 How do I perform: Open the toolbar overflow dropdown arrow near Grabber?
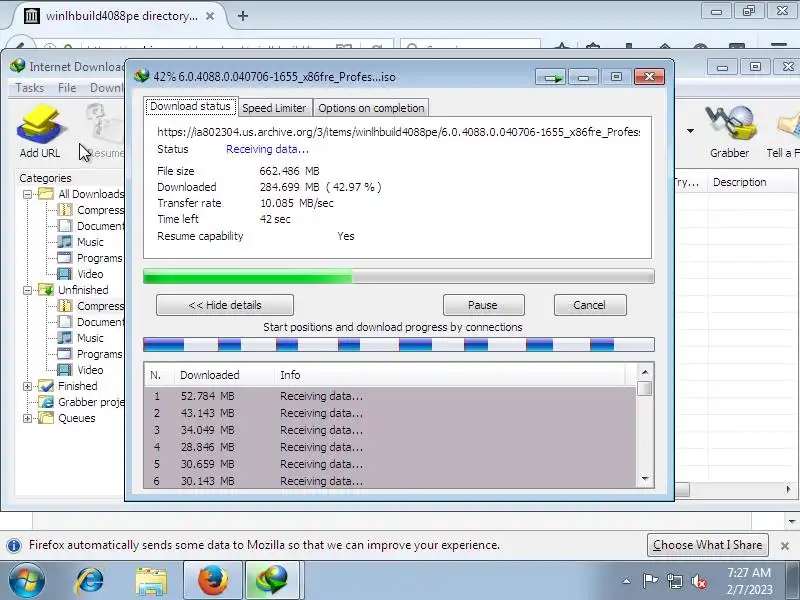pyautogui.click(x=690, y=131)
